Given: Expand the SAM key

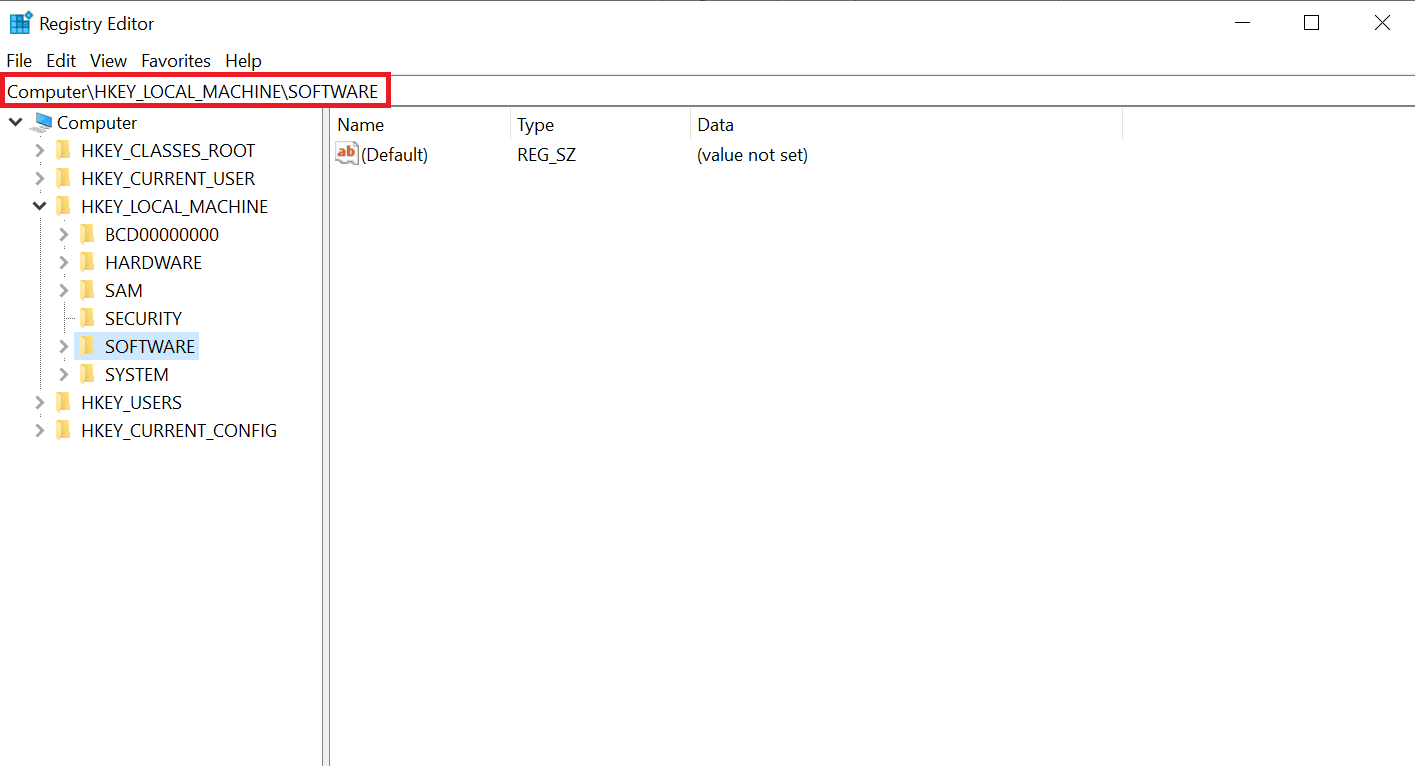Looking at the screenshot, I should (x=64, y=291).
